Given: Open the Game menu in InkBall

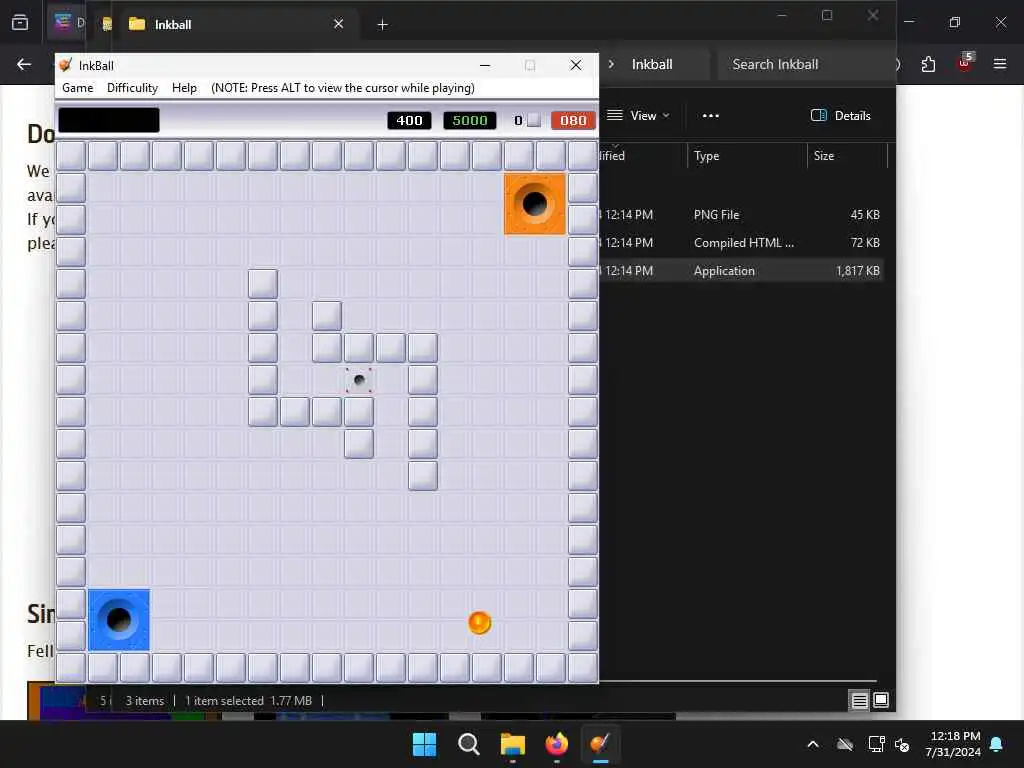Looking at the screenshot, I should pos(78,88).
